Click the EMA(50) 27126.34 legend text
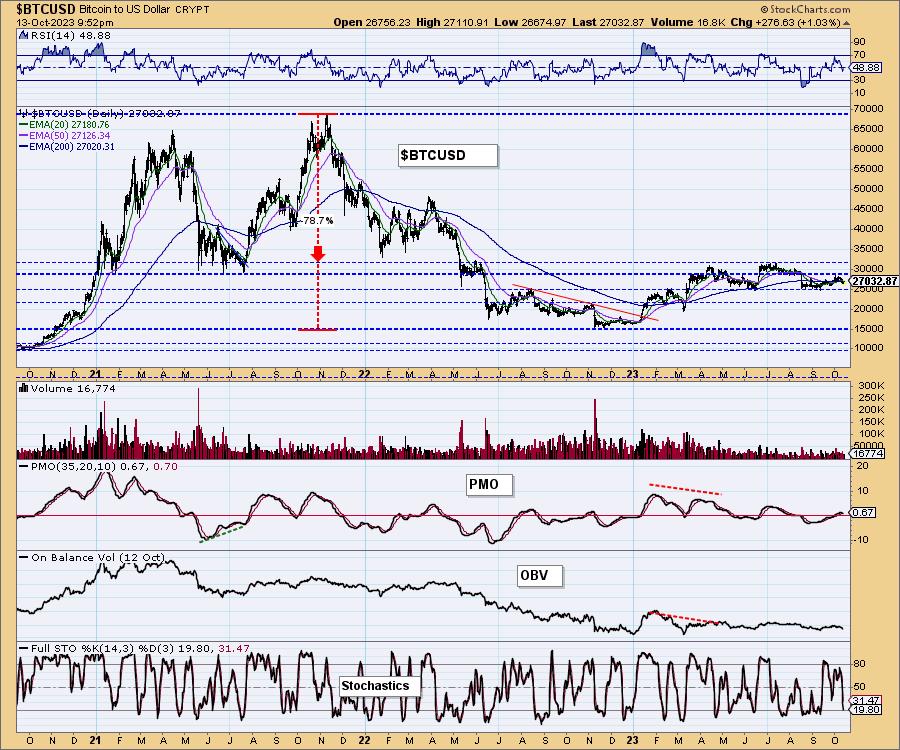This screenshot has height=750, width=900. click(69, 135)
